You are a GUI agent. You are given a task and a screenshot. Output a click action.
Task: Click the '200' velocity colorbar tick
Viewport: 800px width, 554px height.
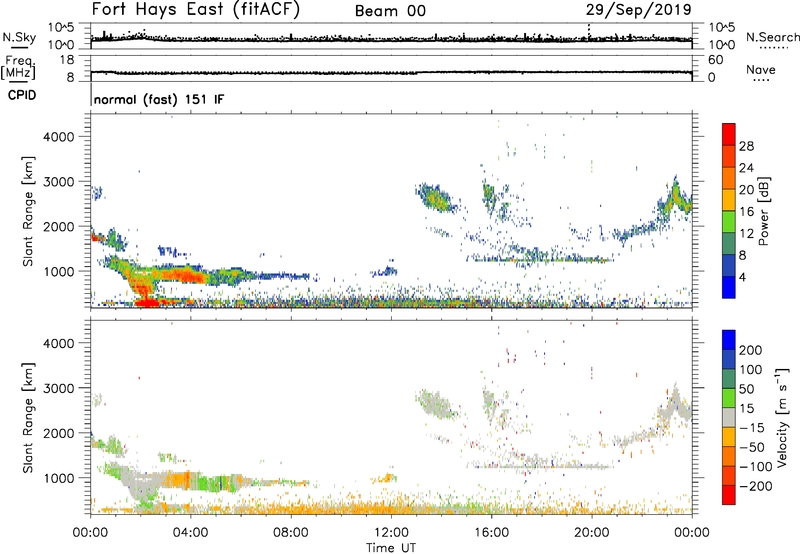coord(751,350)
